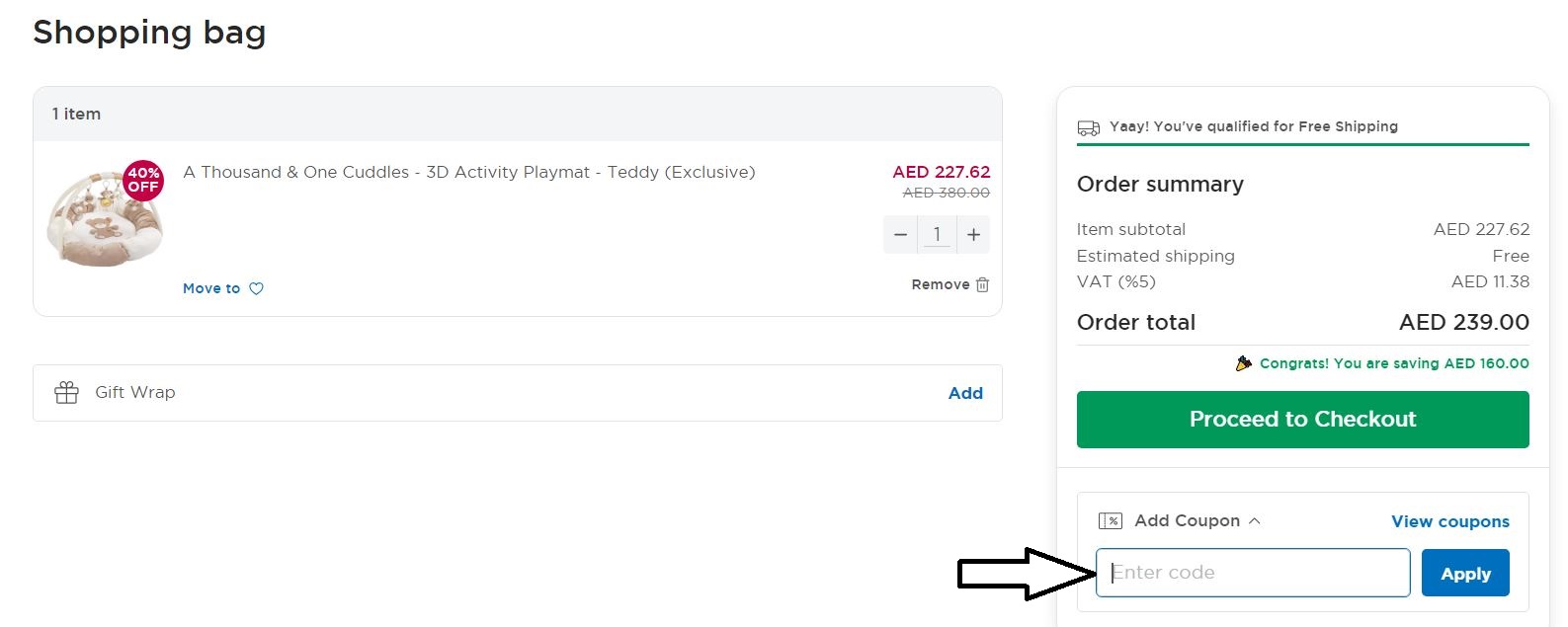Add Gift Wrap using the Add link
This screenshot has width=1568, height=627.
(965, 393)
